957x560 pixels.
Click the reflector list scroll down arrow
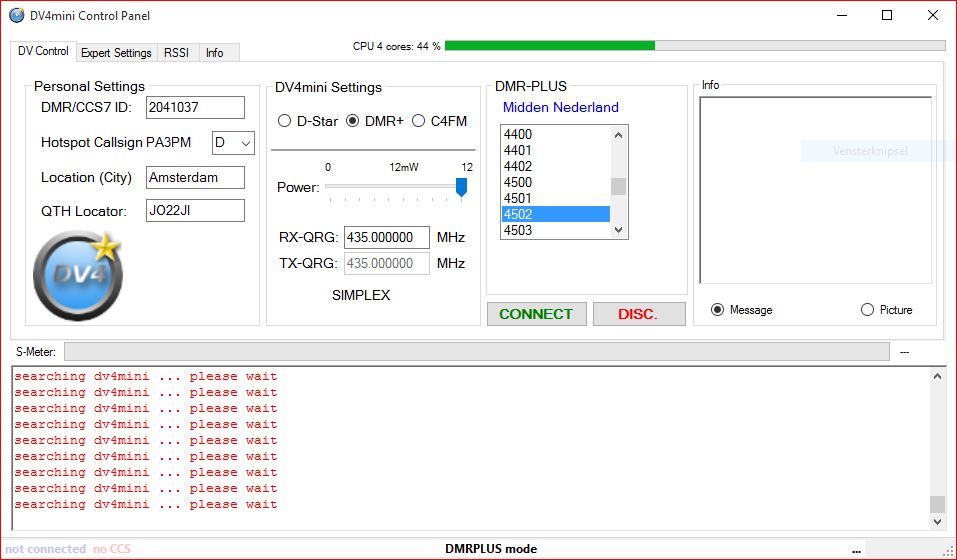(x=618, y=230)
